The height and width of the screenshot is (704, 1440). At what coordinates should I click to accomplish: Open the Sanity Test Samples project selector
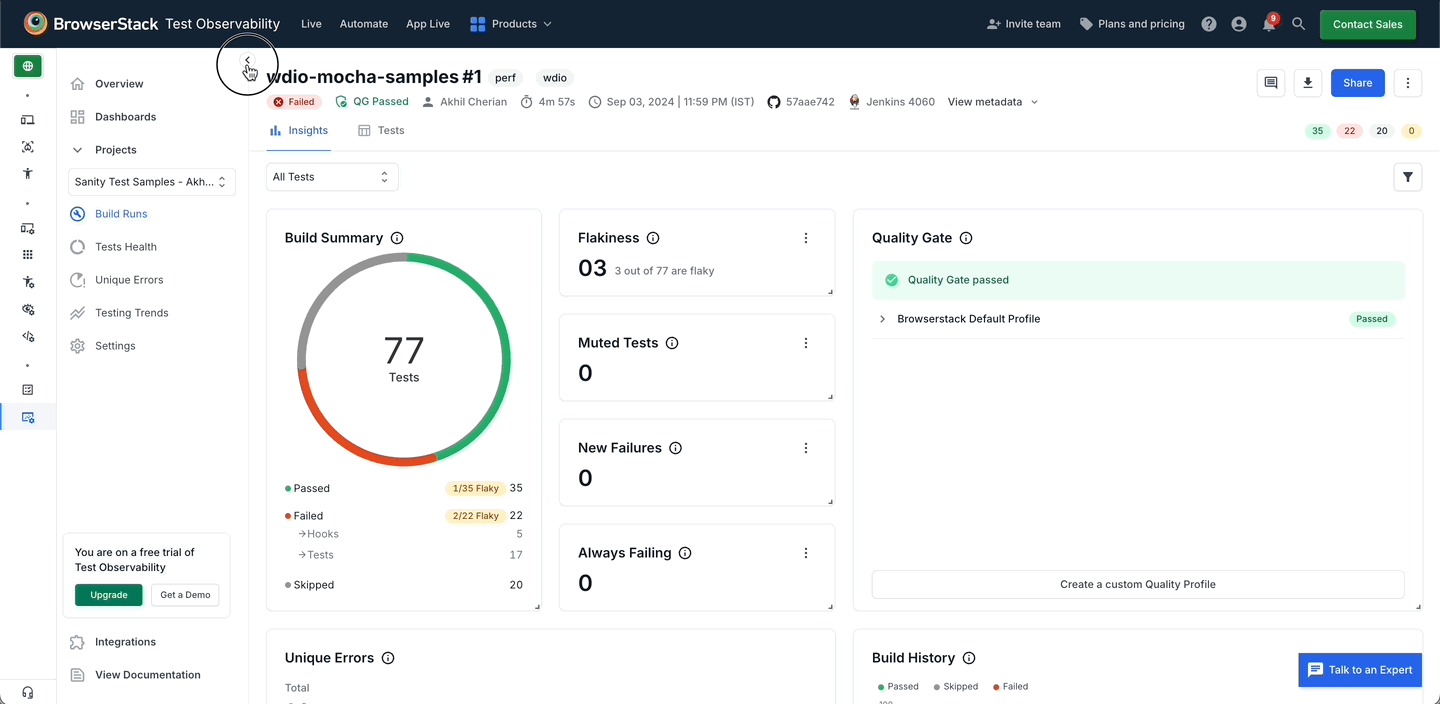pos(152,182)
